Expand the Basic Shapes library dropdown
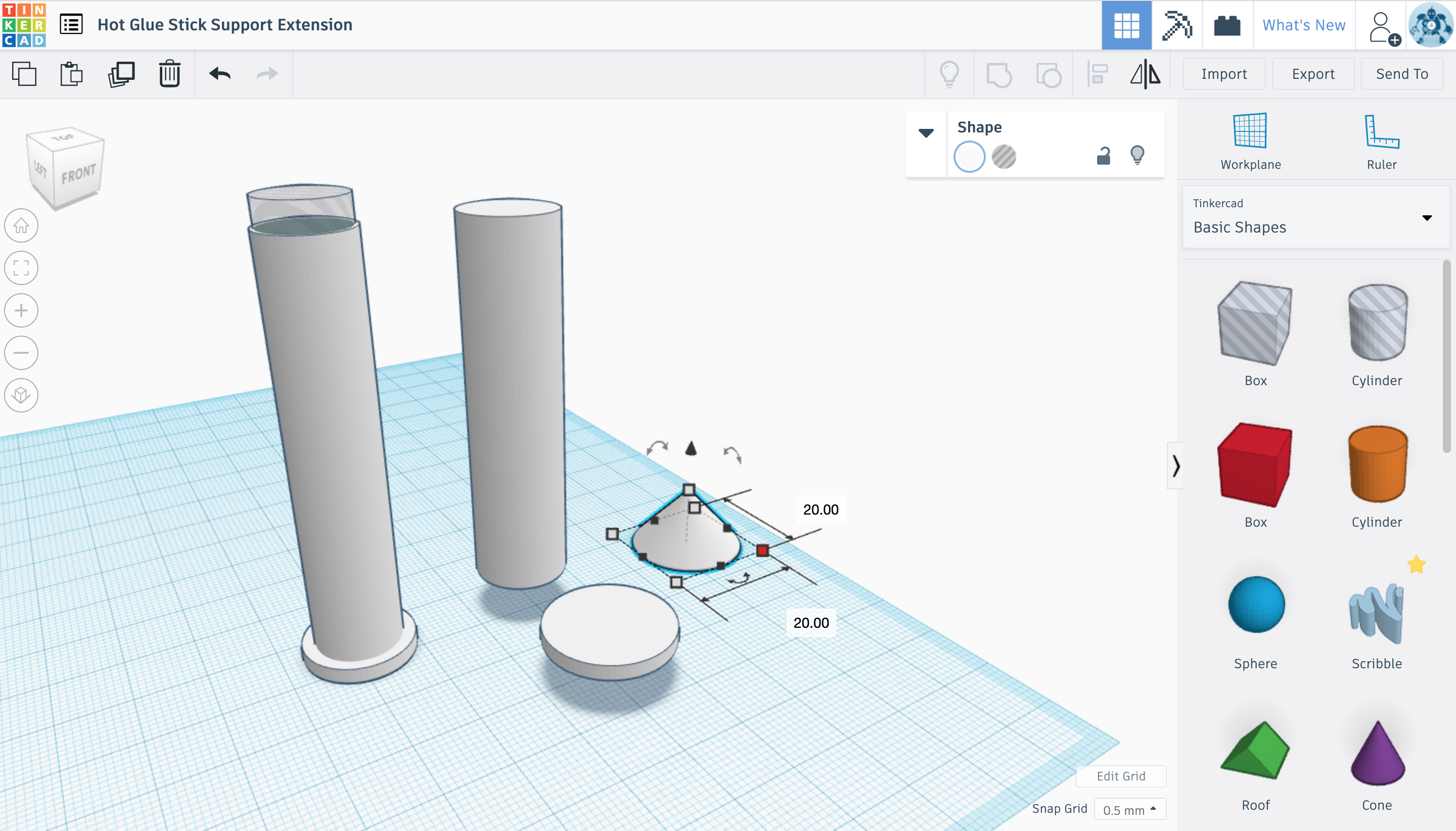This screenshot has height=831, width=1456. 1427,217
